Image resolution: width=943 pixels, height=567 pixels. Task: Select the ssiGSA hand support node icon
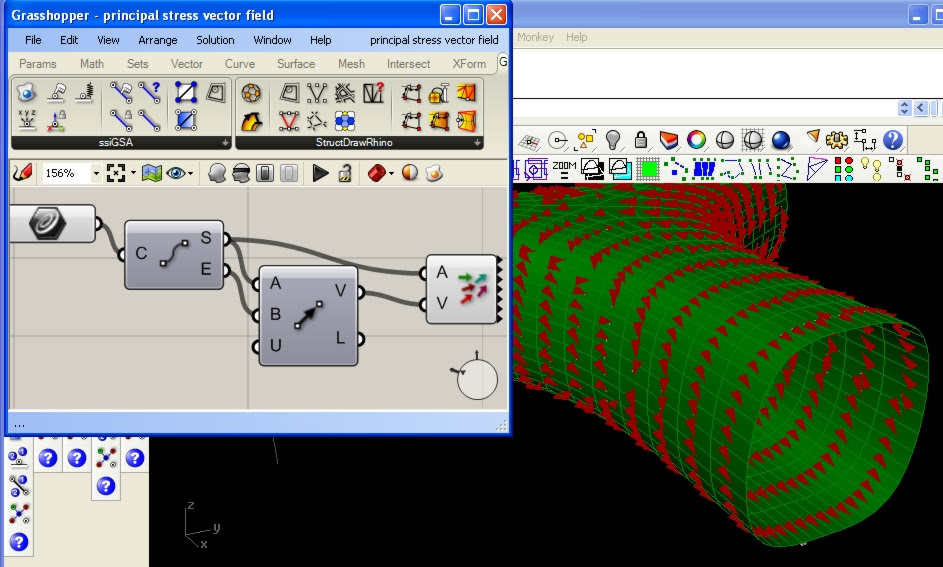point(57,93)
